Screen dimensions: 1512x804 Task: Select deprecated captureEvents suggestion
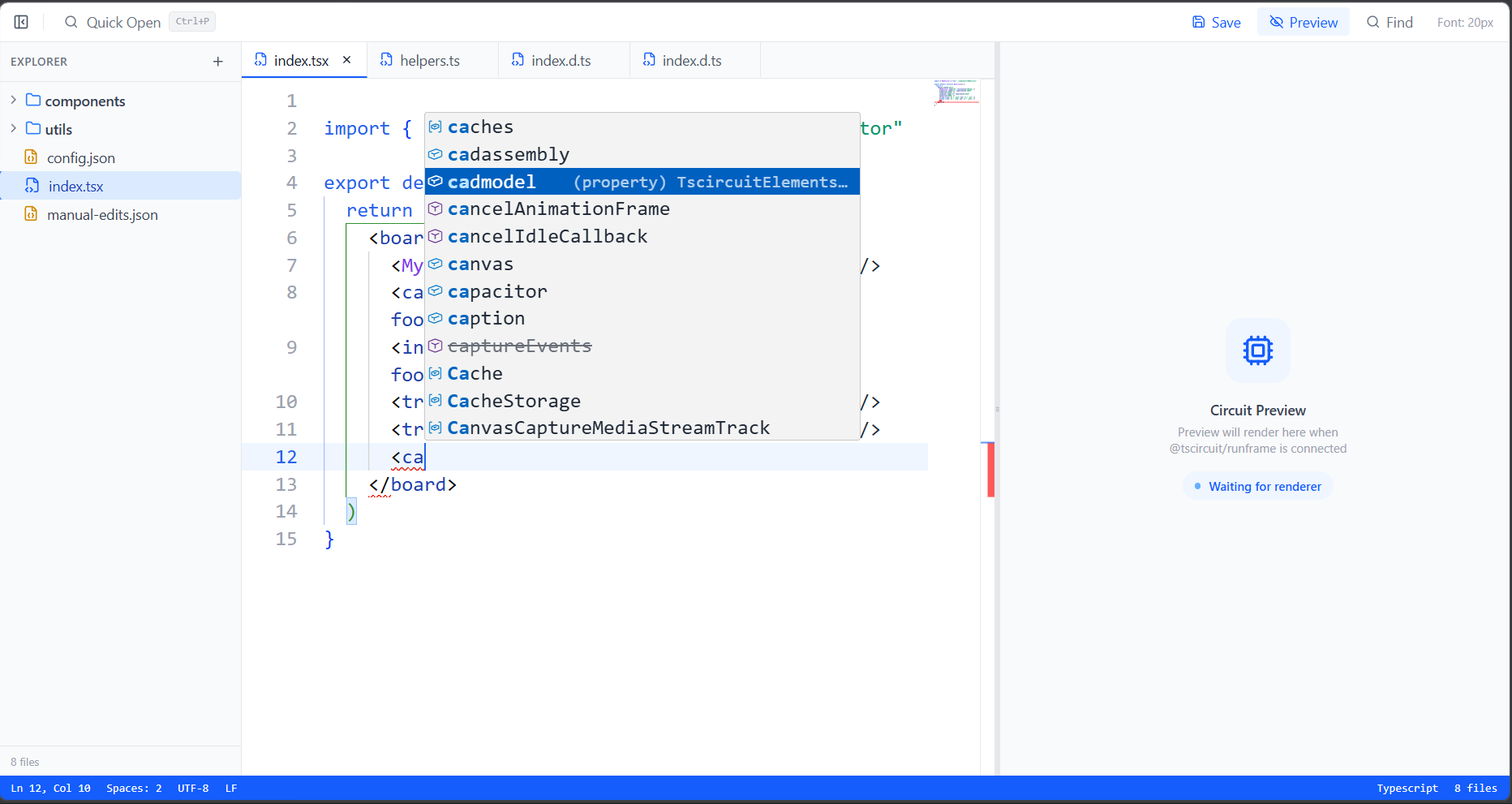[642, 346]
